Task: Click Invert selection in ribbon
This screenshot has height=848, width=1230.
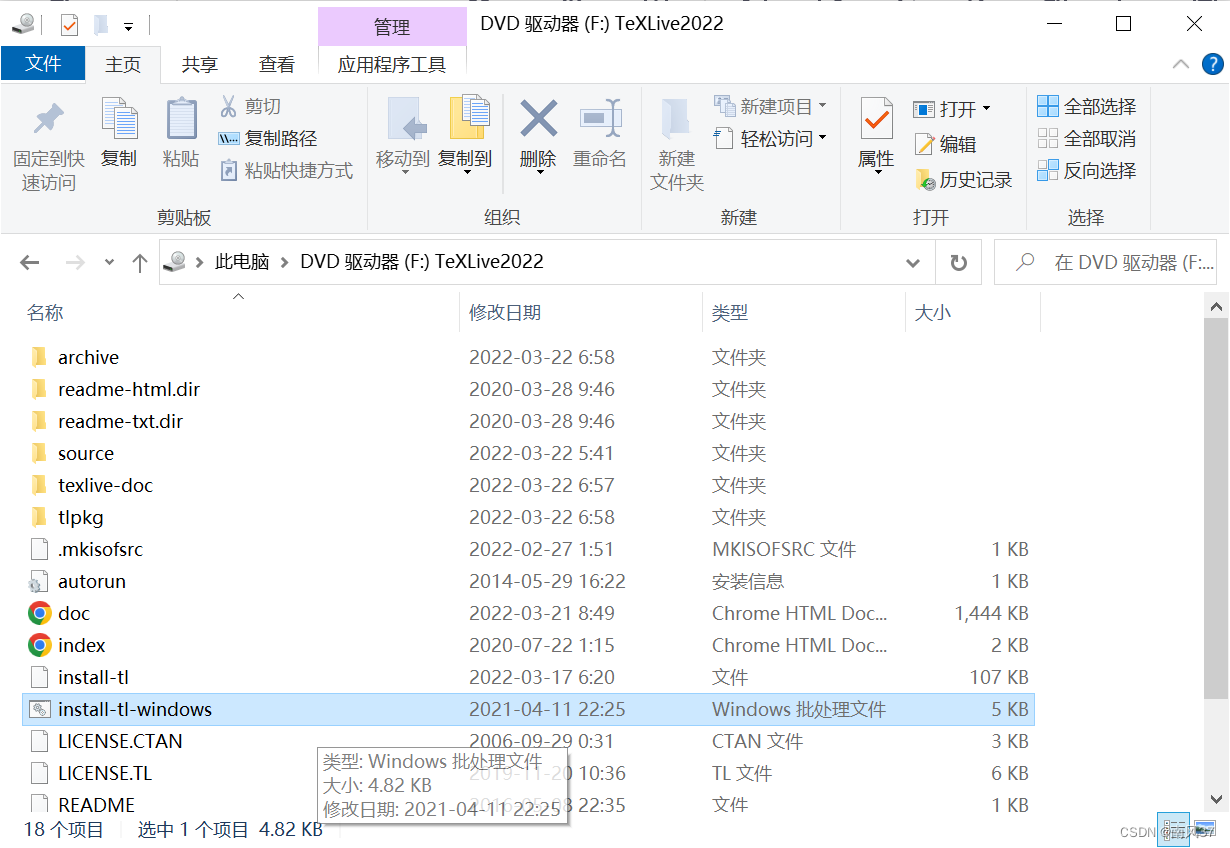Action: click(x=1087, y=170)
